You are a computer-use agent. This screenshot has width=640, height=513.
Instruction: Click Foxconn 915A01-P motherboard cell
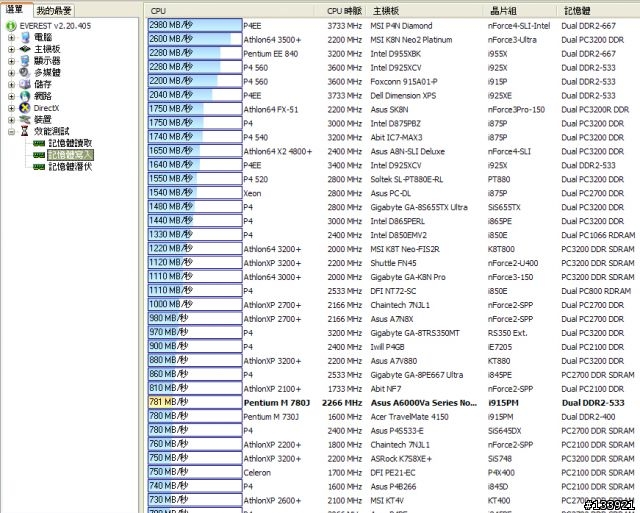point(404,82)
